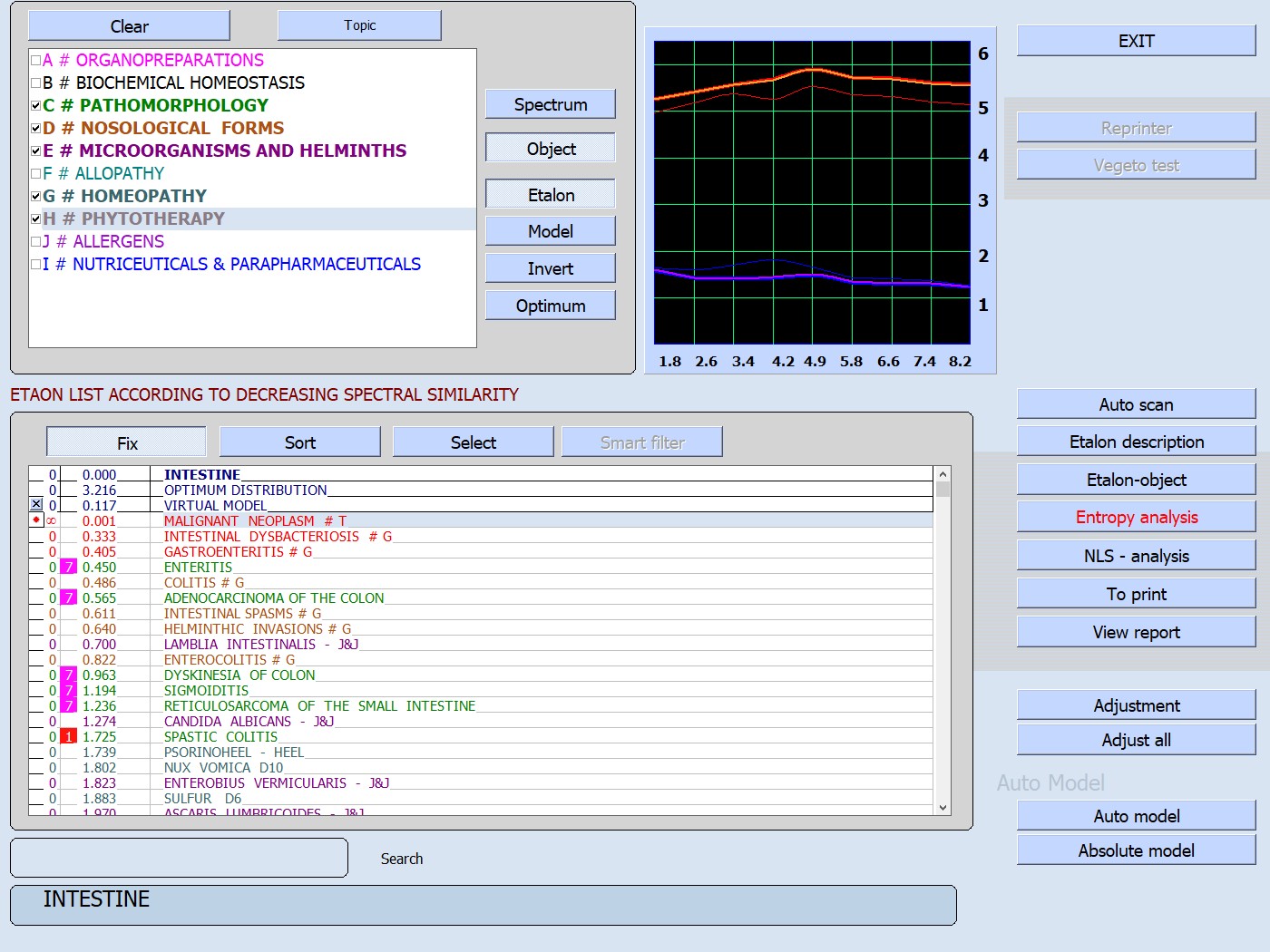Select INTESTINAL SPASMS # G row

(x=481, y=613)
